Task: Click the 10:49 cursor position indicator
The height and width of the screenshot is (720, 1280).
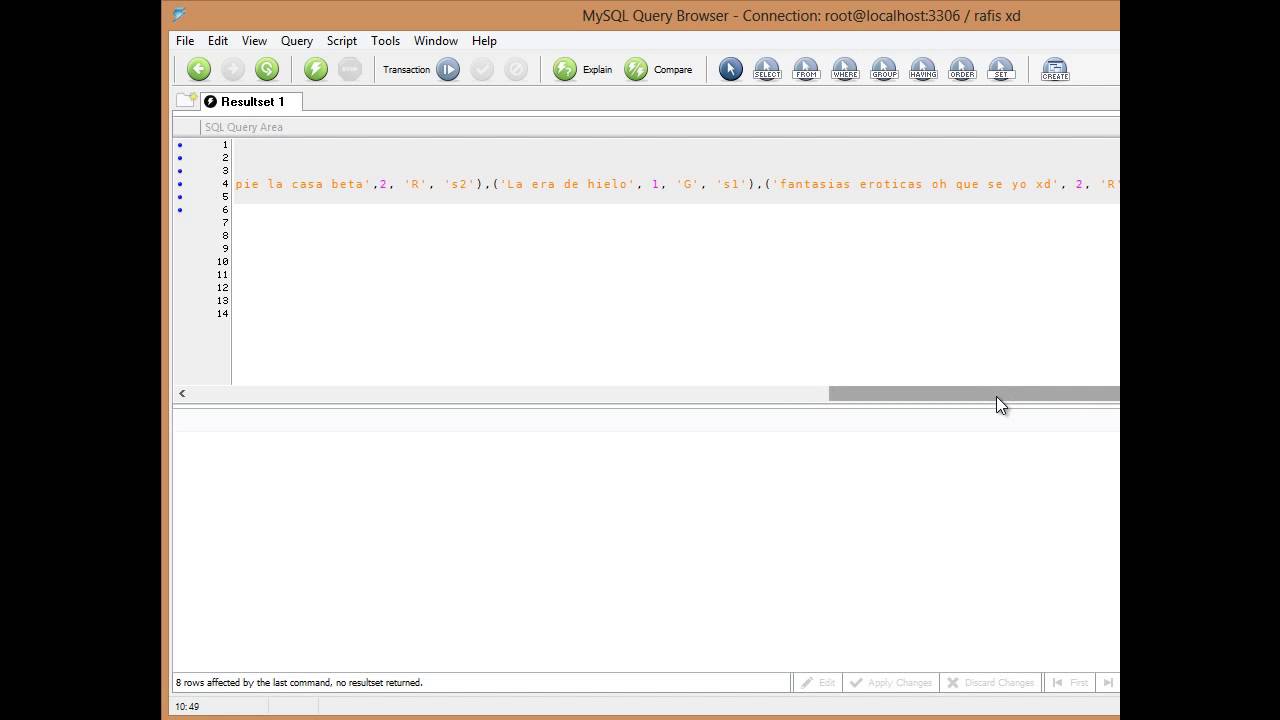Action: pyautogui.click(x=186, y=706)
